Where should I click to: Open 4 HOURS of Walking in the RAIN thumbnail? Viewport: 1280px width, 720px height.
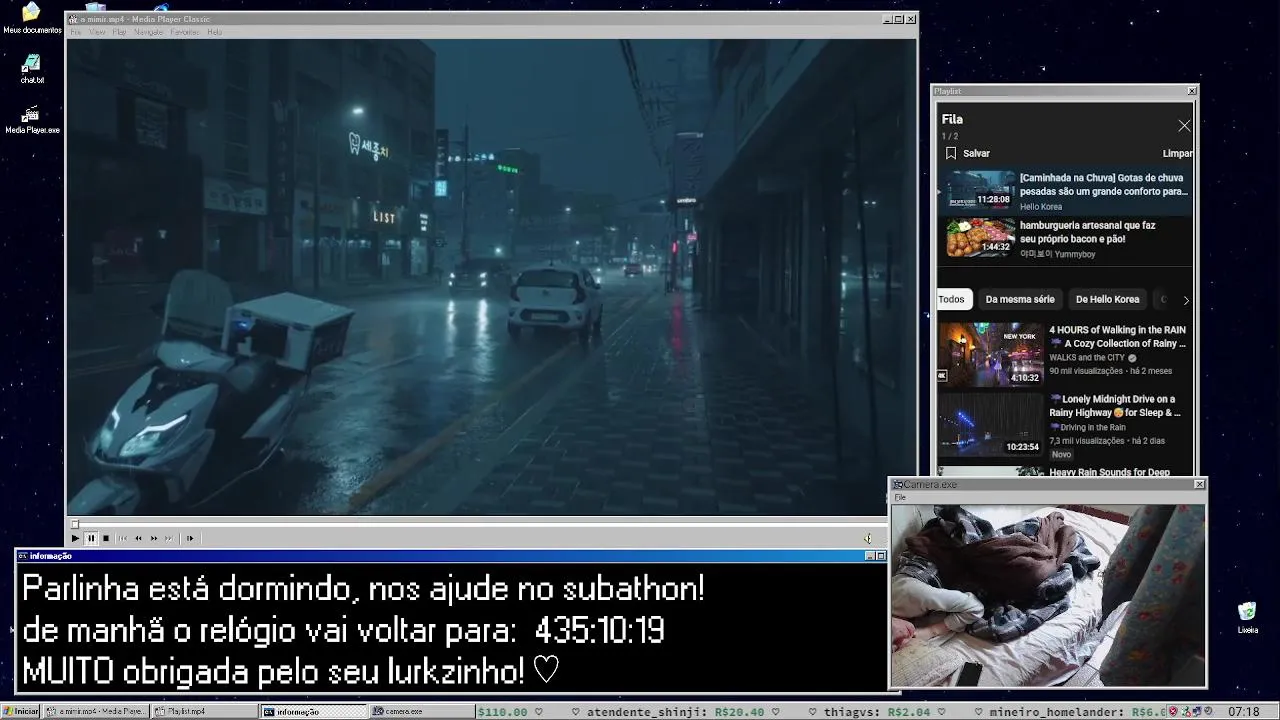pos(991,354)
